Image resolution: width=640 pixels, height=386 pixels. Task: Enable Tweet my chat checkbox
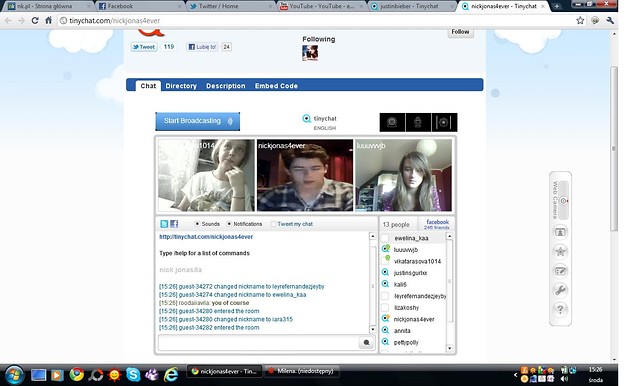pyautogui.click(x=274, y=224)
